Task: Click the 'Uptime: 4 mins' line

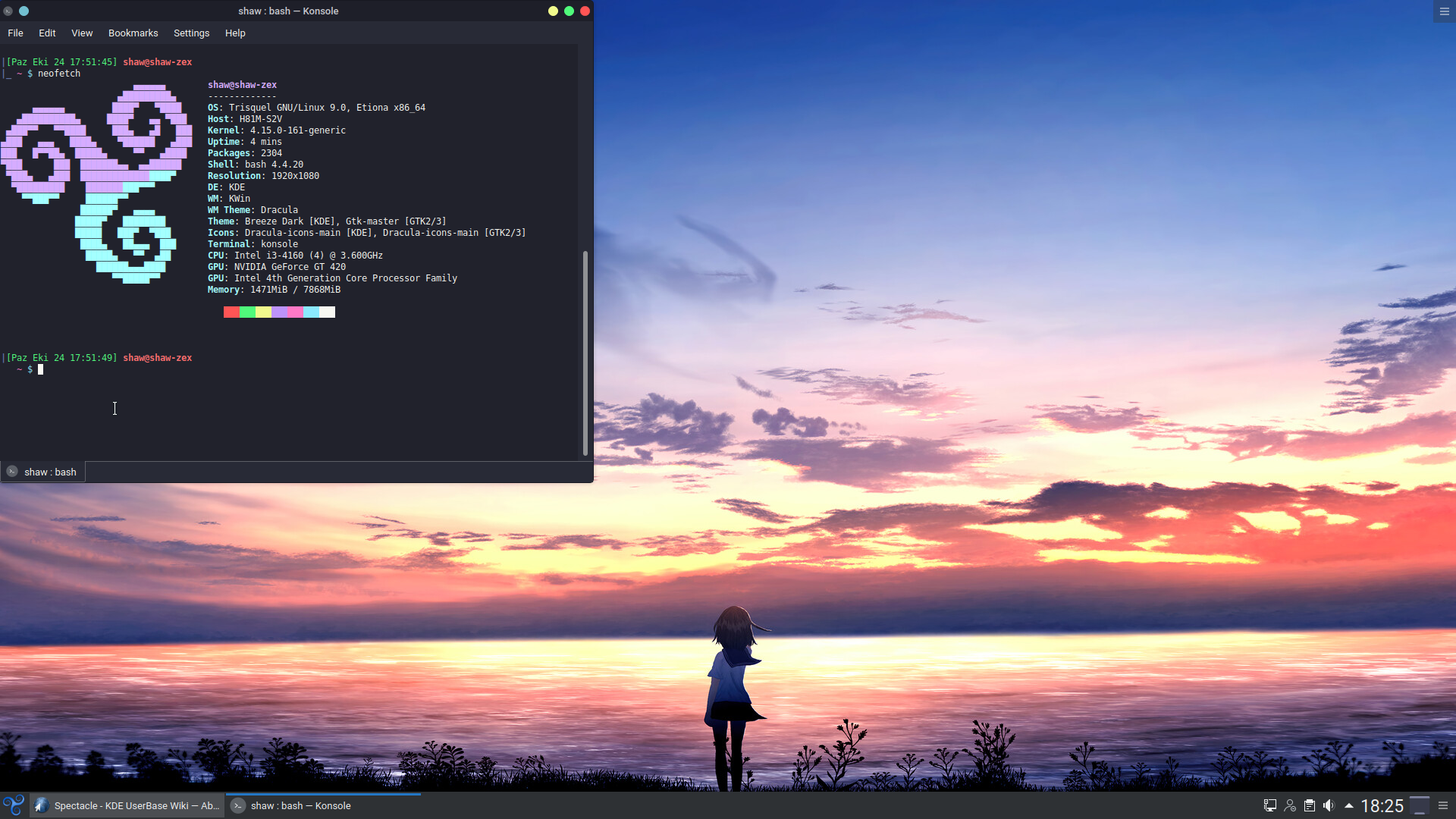Action: tap(245, 142)
